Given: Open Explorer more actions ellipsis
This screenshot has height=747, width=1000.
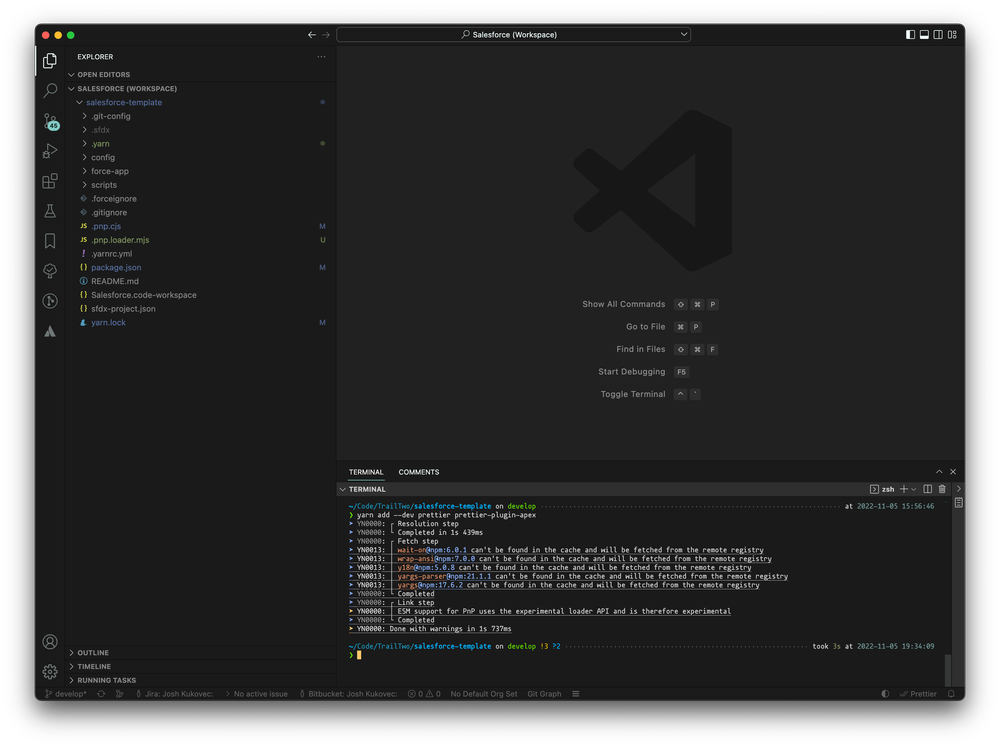Looking at the screenshot, I should click(x=321, y=57).
